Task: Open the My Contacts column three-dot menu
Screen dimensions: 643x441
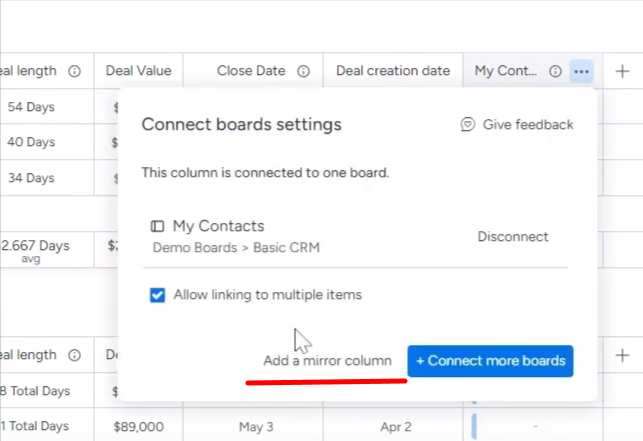Action: 581,71
